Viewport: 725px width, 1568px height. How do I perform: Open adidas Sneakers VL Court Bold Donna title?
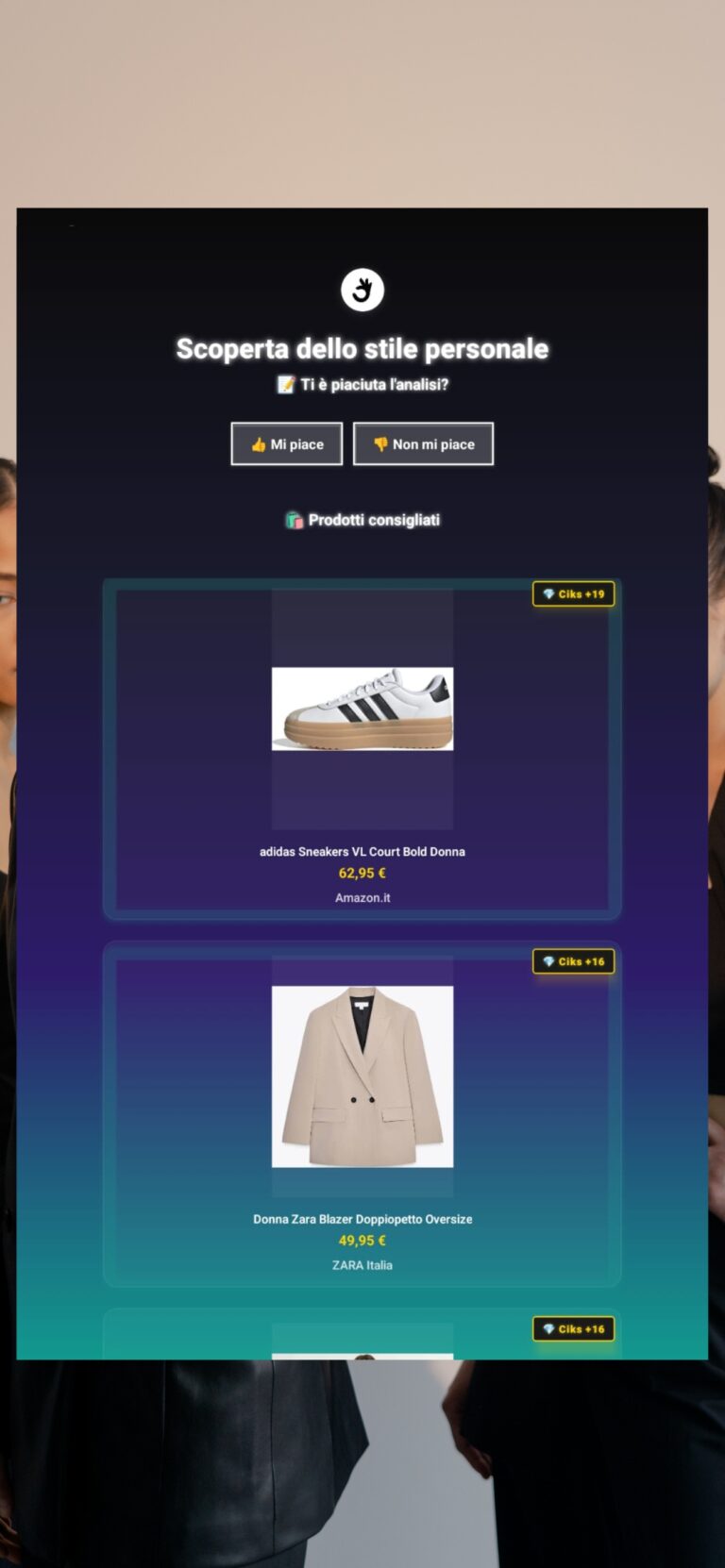(362, 851)
